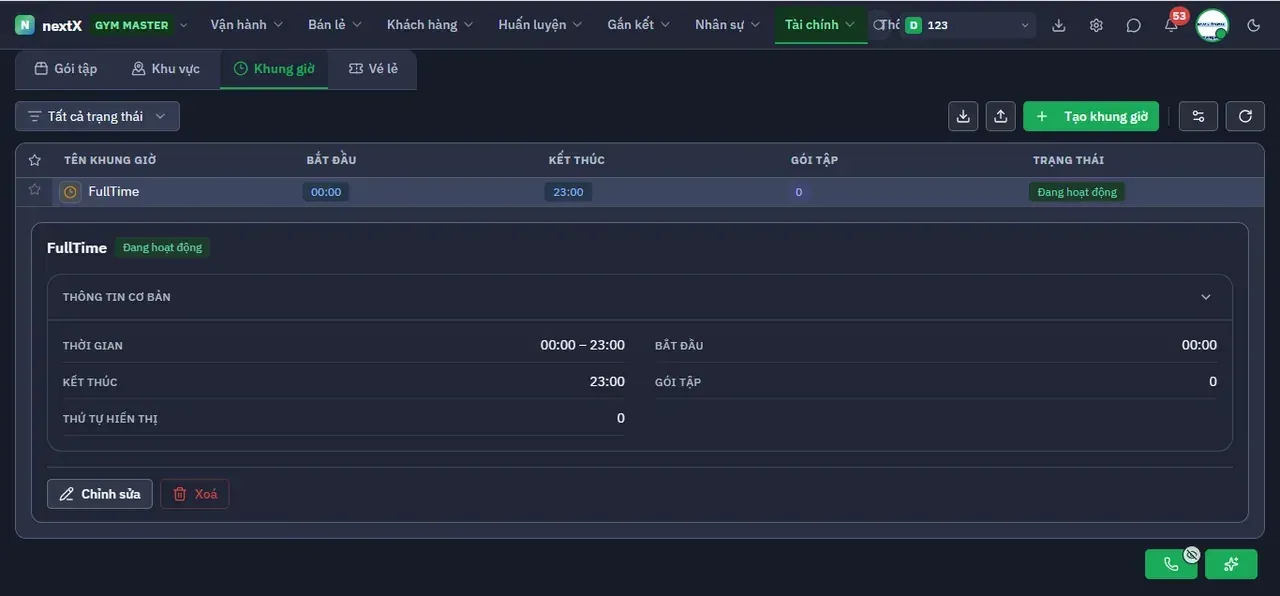
Task: Open the AI sparkle assistant button
Action: [1231, 564]
